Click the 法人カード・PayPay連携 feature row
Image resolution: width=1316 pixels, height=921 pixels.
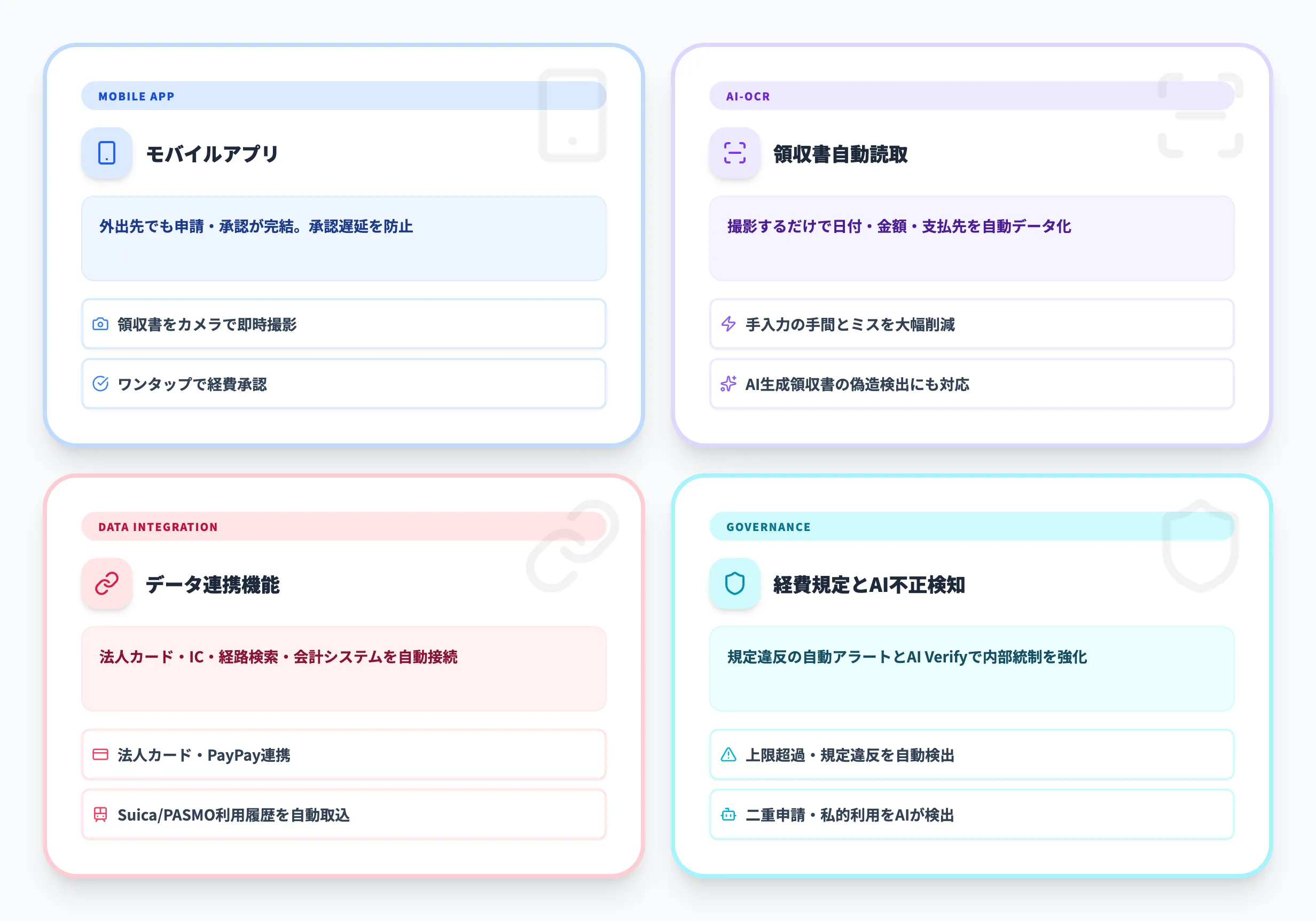click(343, 755)
